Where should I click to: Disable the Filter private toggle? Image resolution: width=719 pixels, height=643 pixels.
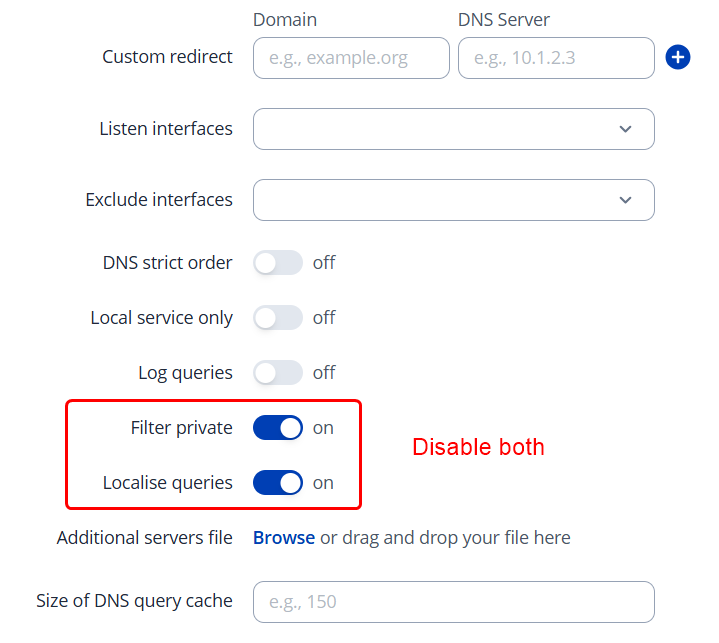[278, 428]
